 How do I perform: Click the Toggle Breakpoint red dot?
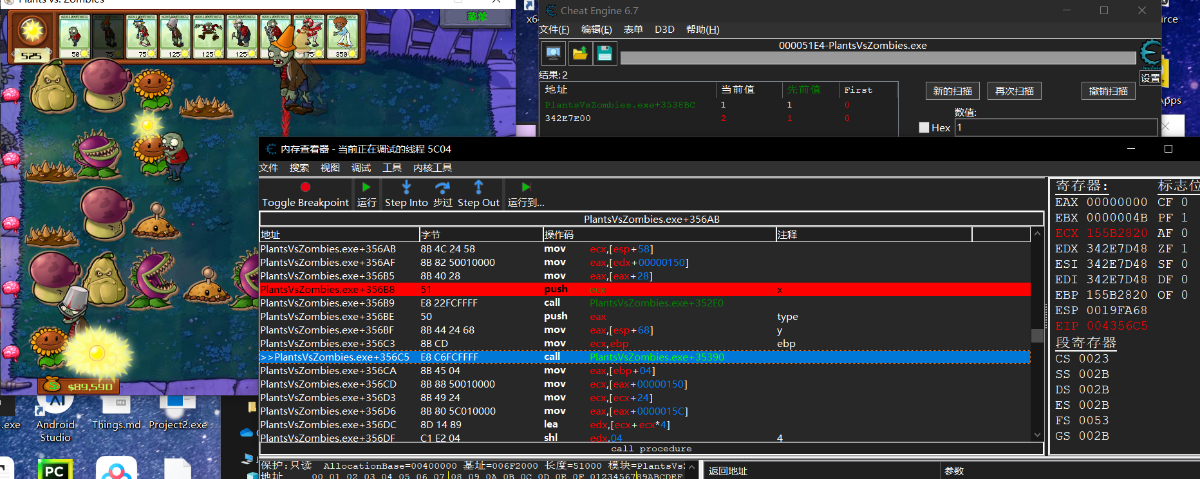point(305,187)
